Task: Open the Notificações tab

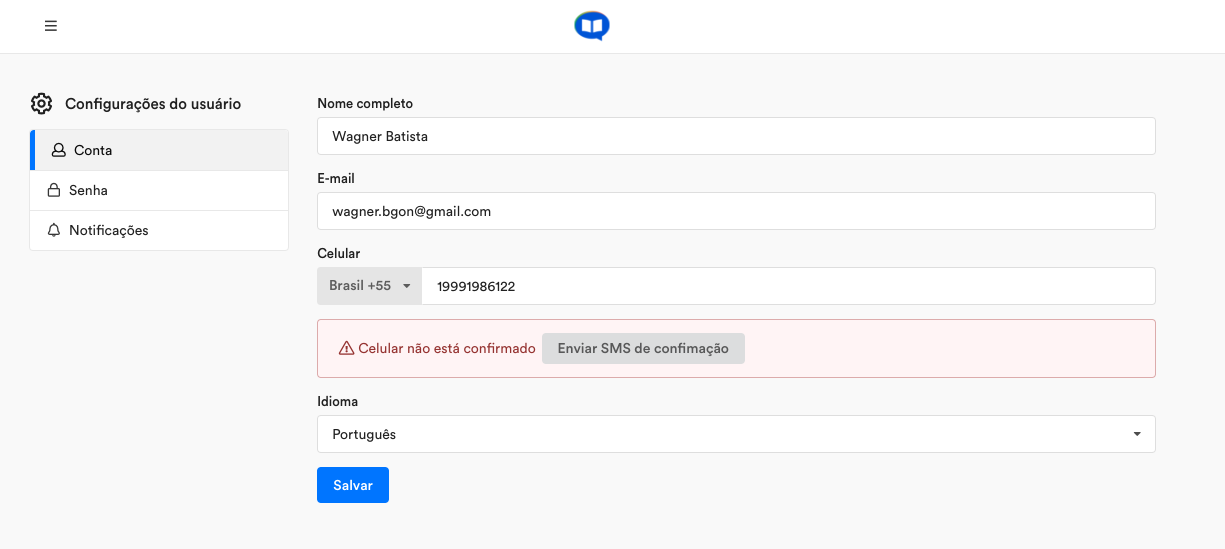Action: click(160, 230)
